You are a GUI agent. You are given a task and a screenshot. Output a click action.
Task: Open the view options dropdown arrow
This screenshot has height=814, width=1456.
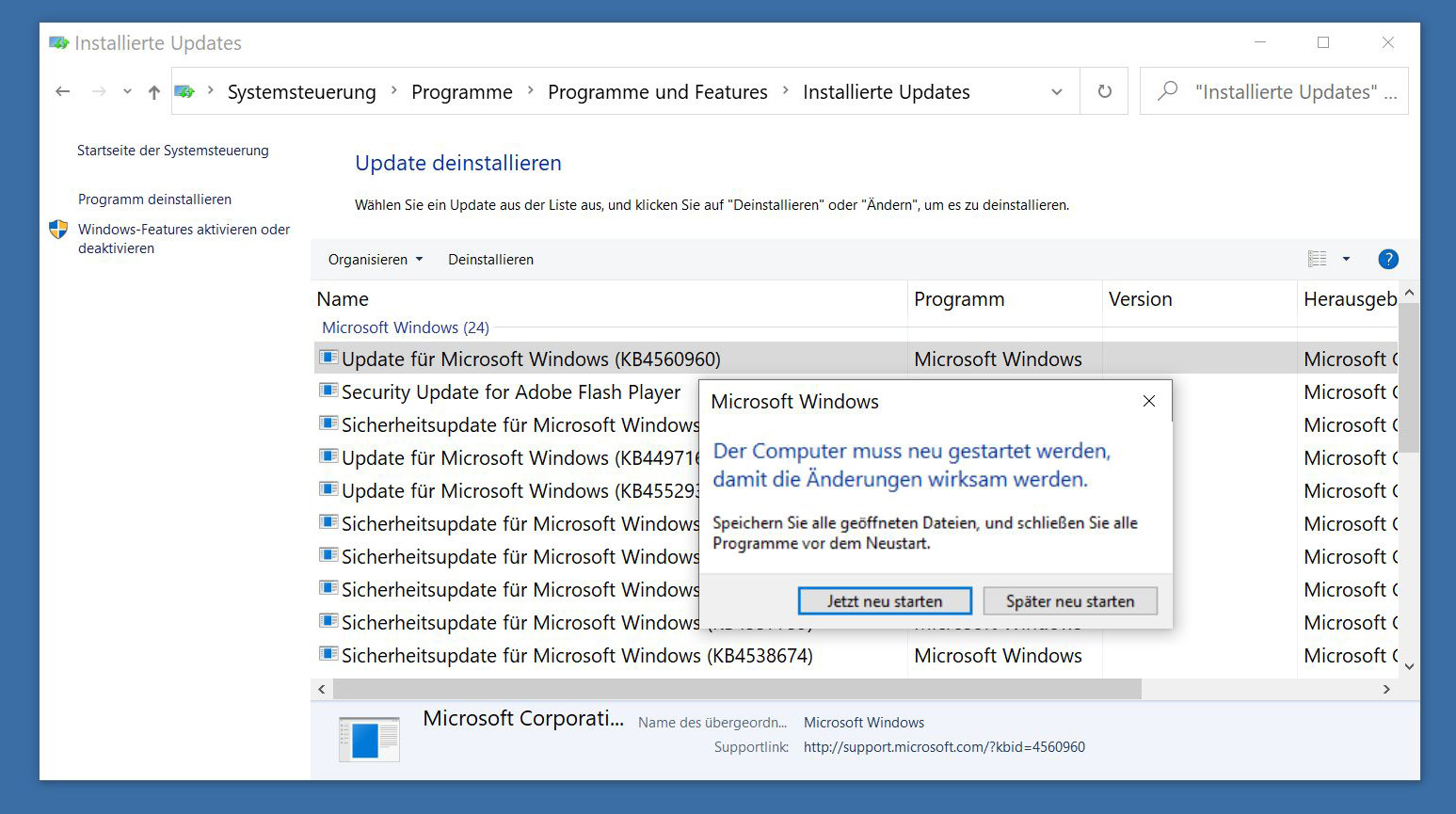1346,259
